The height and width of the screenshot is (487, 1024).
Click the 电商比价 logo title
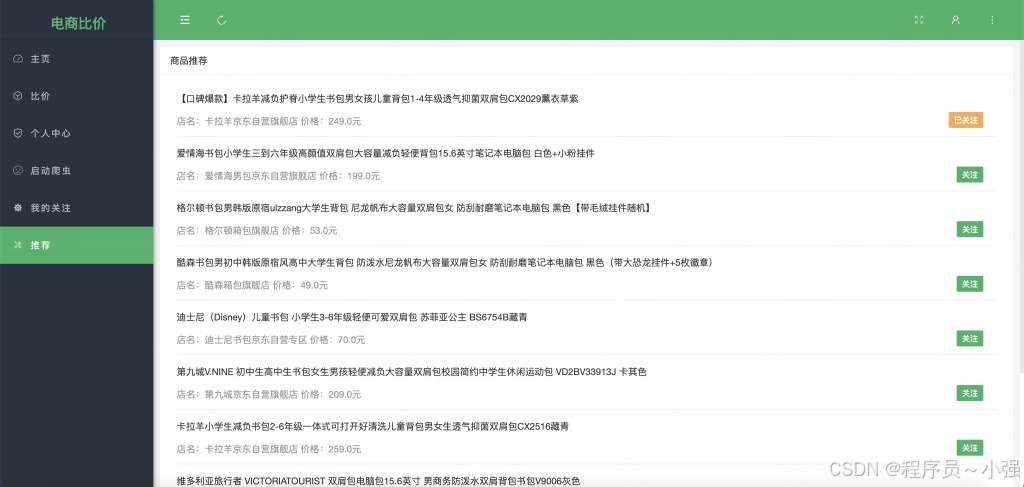(x=78, y=24)
